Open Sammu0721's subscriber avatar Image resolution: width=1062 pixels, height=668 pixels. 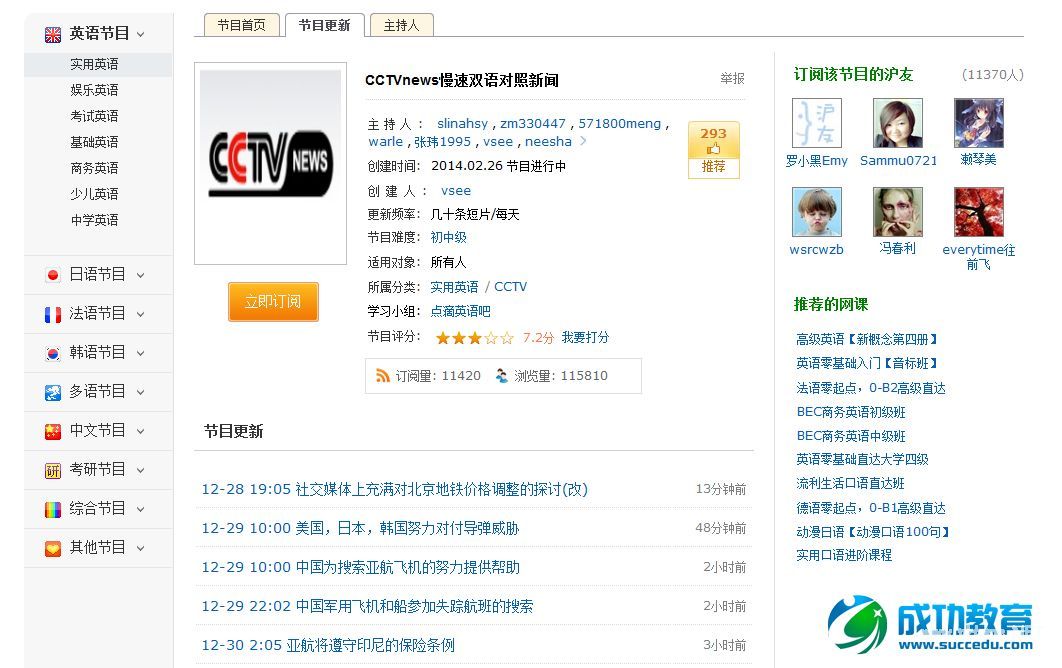coord(898,123)
